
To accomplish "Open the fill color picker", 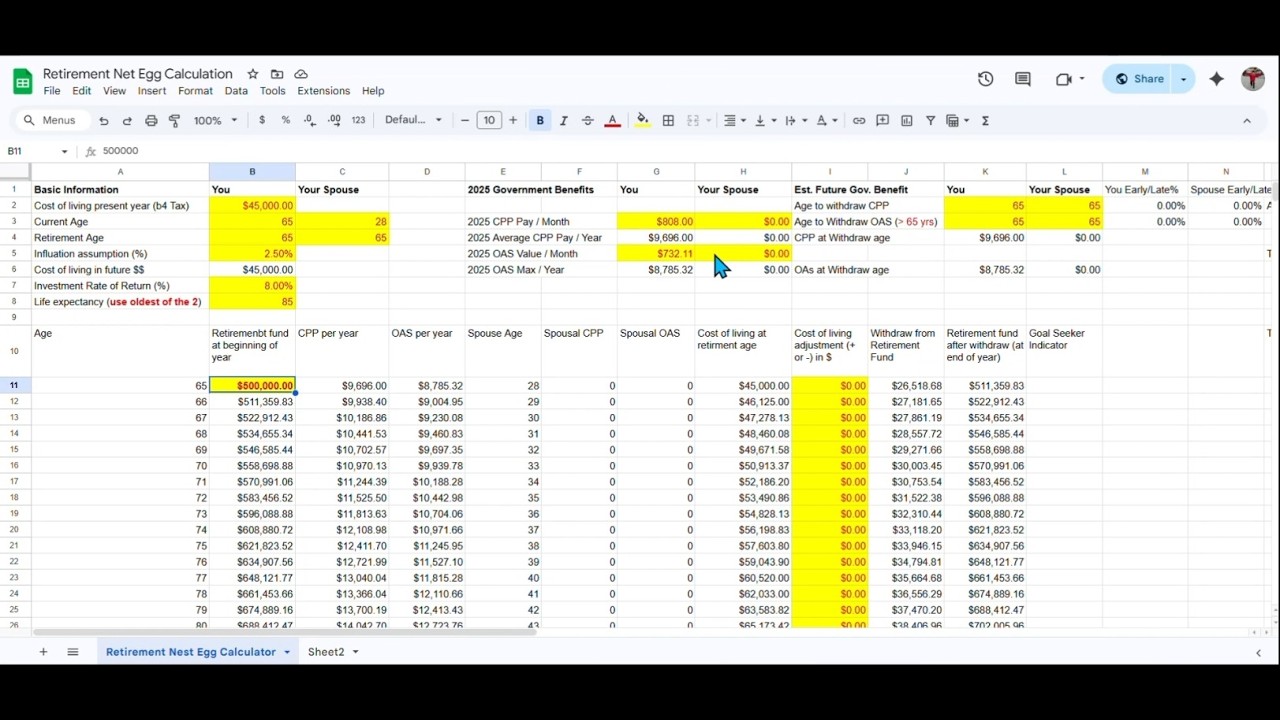I will point(643,121).
